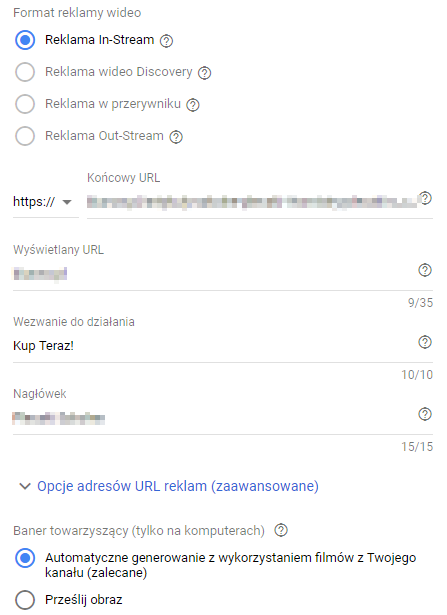Open help for Baner towarzyszący section
Viewport: 447px width, 615px height.
click(281, 531)
